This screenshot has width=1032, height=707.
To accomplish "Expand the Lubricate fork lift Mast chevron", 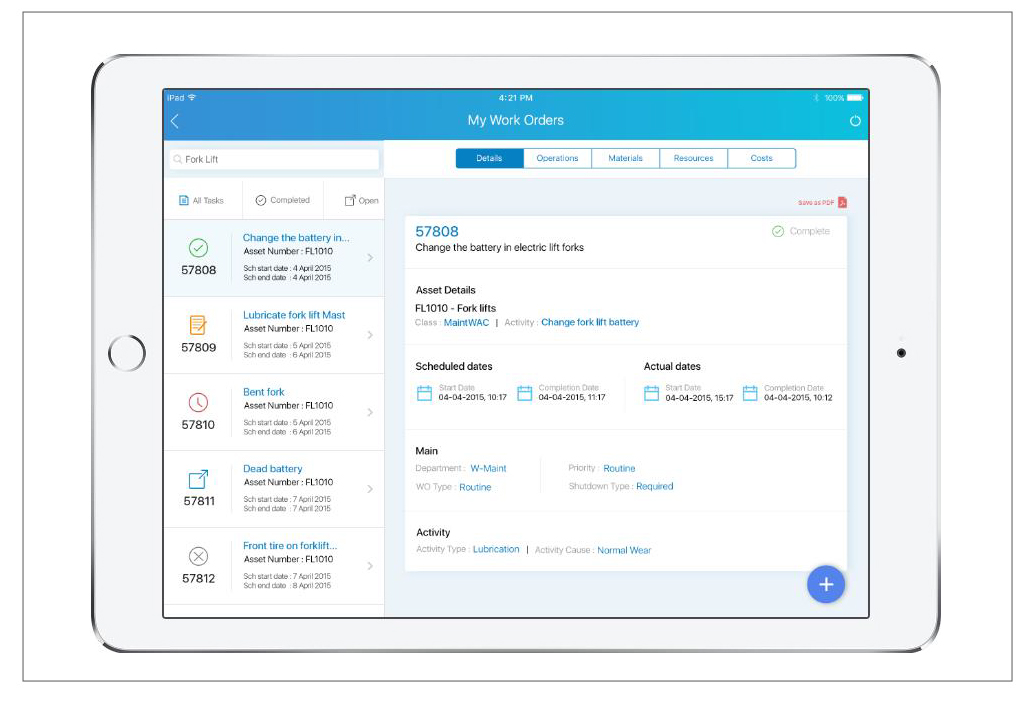I will click(x=370, y=335).
